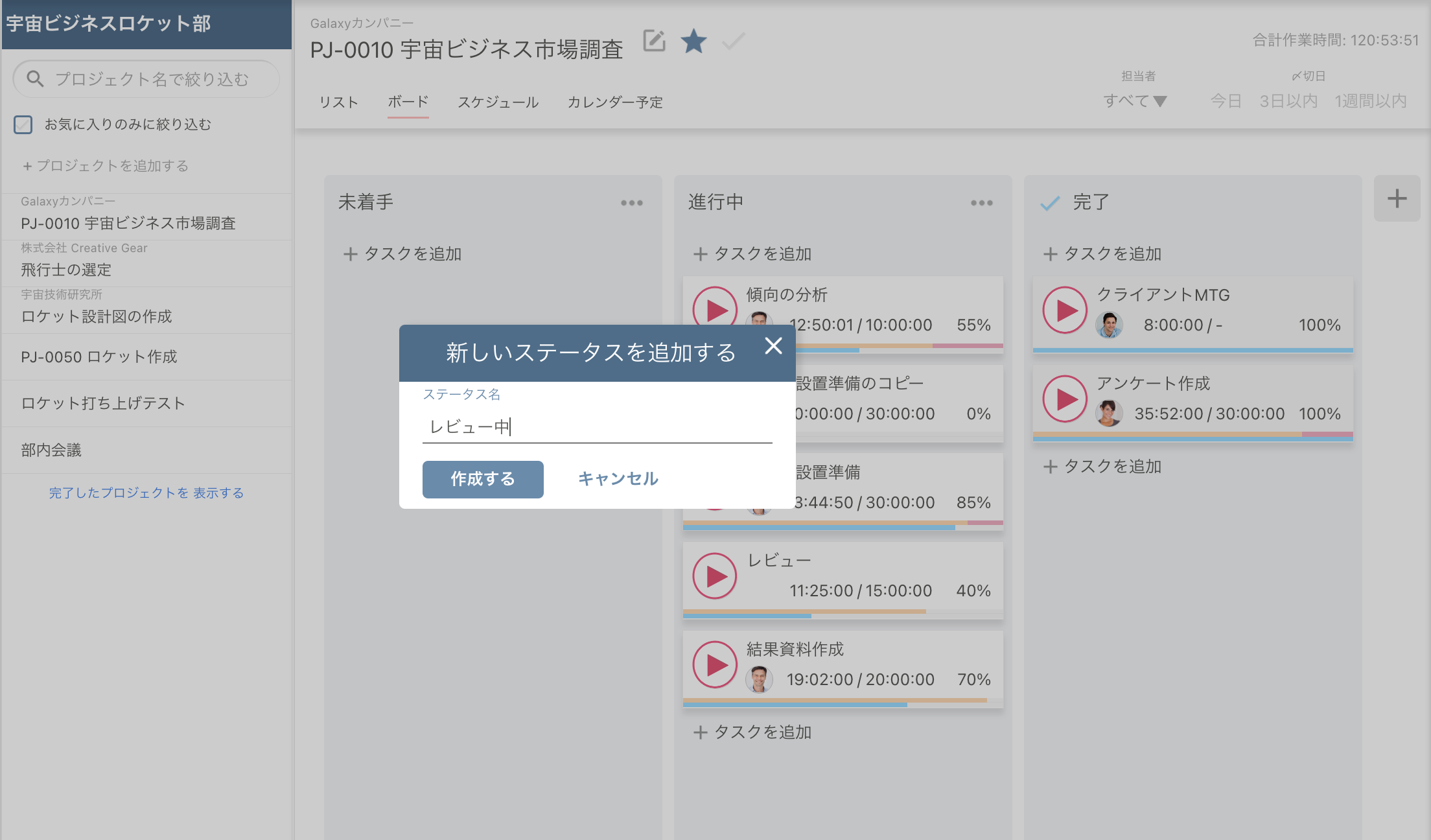Click the search magnifier in the sidebar

coord(36,78)
